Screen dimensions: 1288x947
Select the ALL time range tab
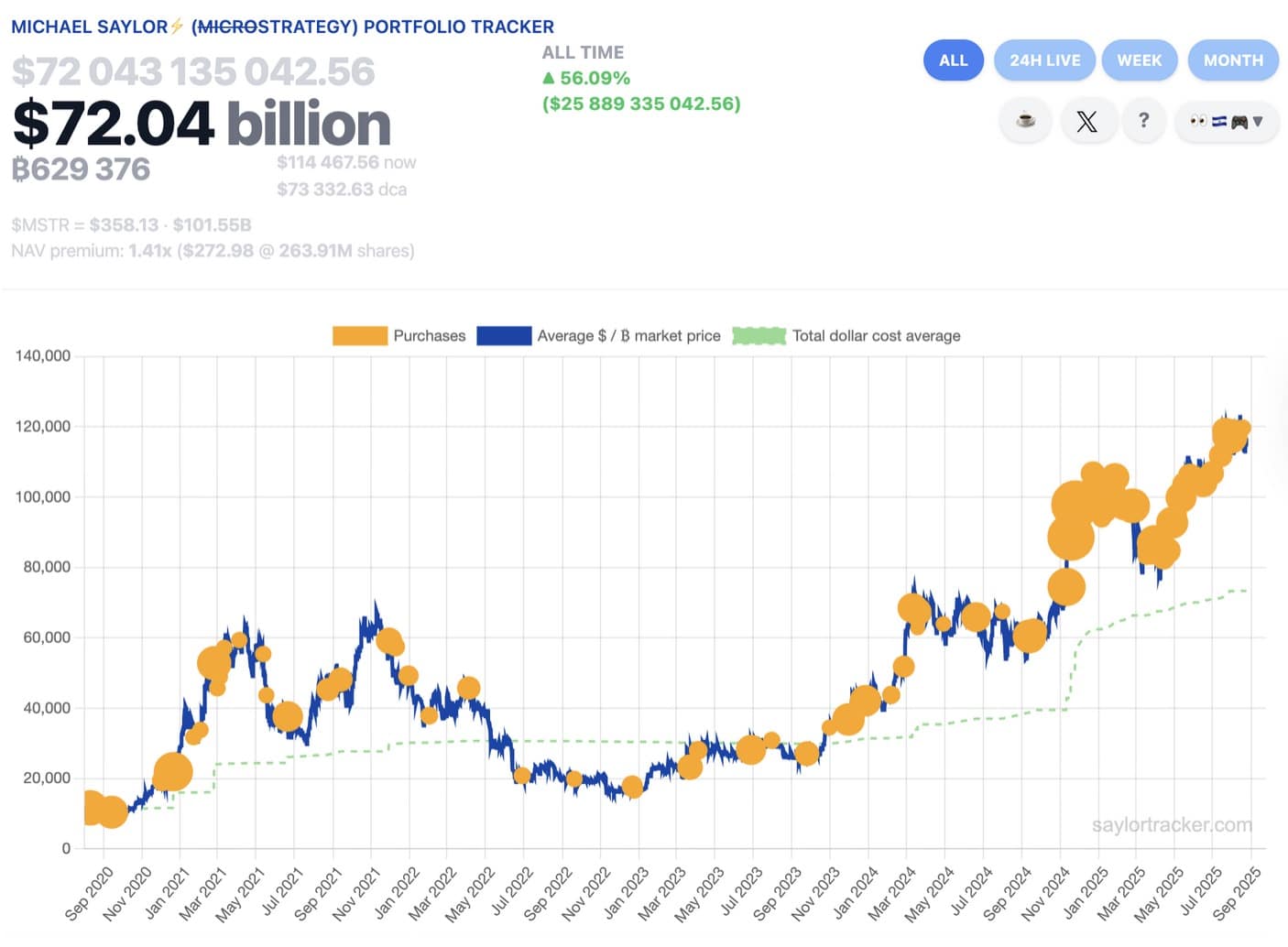coord(953,60)
